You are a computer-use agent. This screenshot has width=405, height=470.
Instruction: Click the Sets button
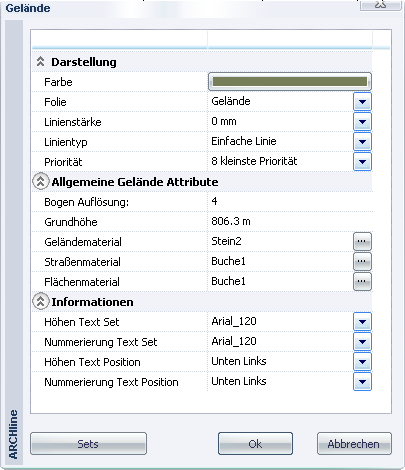[88, 444]
